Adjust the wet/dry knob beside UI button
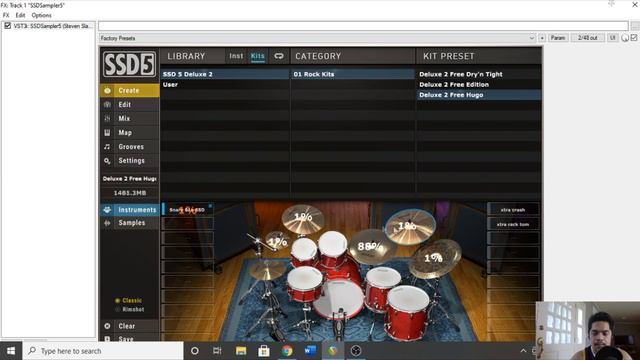This screenshot has width=640, height=360. pos(625,38)
